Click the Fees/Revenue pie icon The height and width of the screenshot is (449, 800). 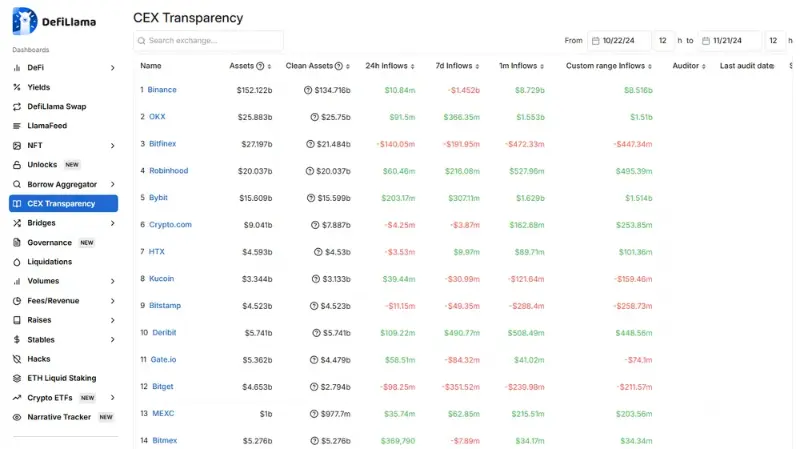point(17,301)
